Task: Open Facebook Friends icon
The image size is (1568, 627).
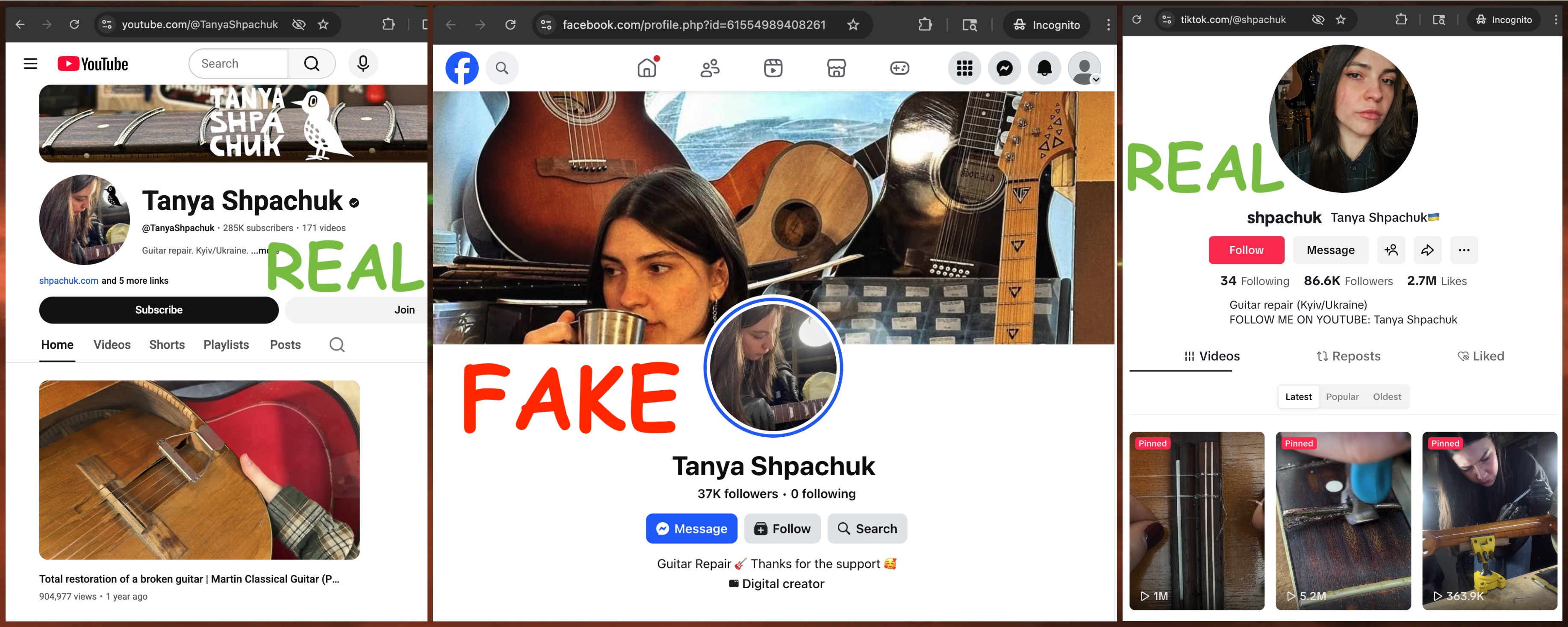Action: point(710,68)
